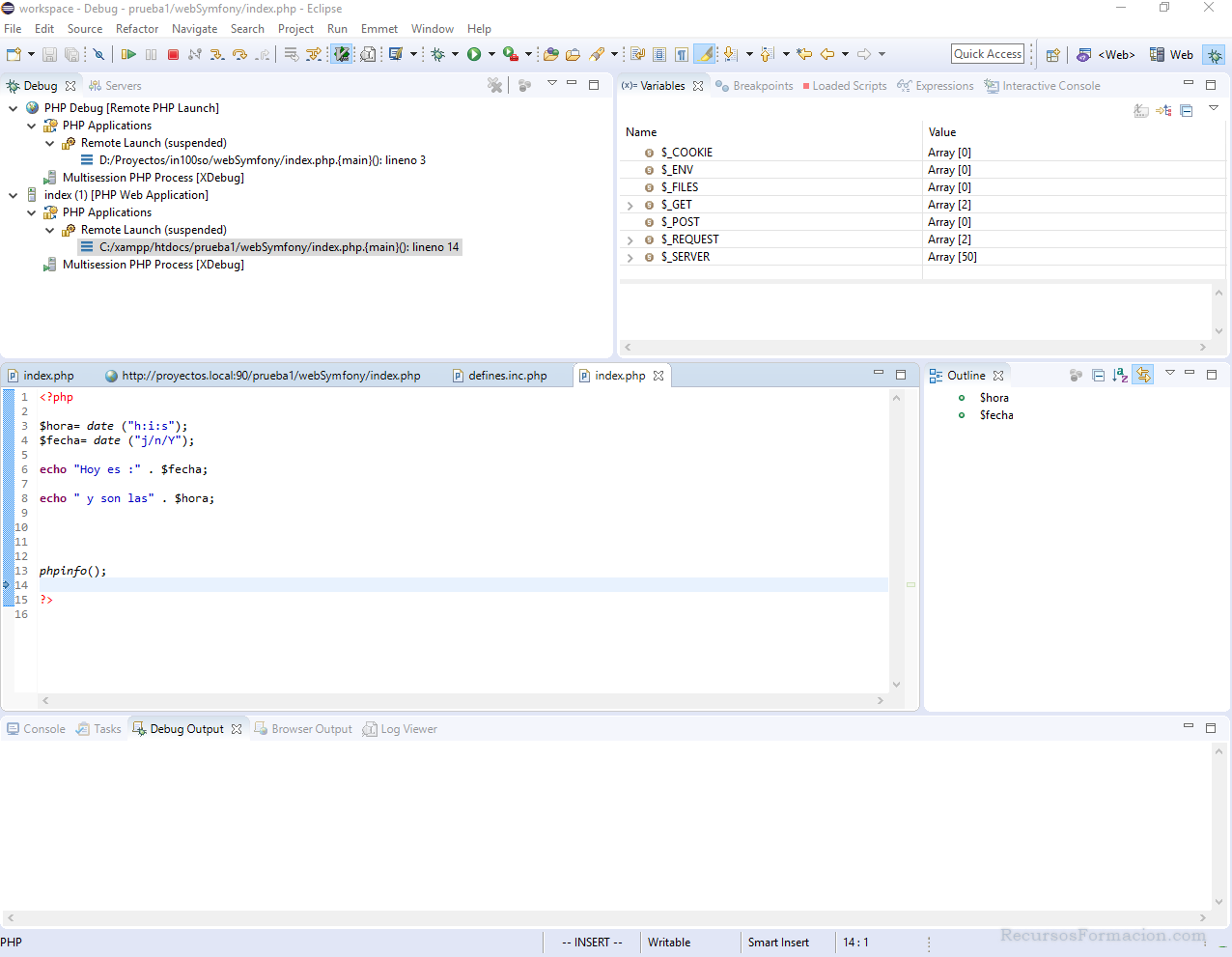Toggle Link with Editor in Outline

[x=1143, y=376]
